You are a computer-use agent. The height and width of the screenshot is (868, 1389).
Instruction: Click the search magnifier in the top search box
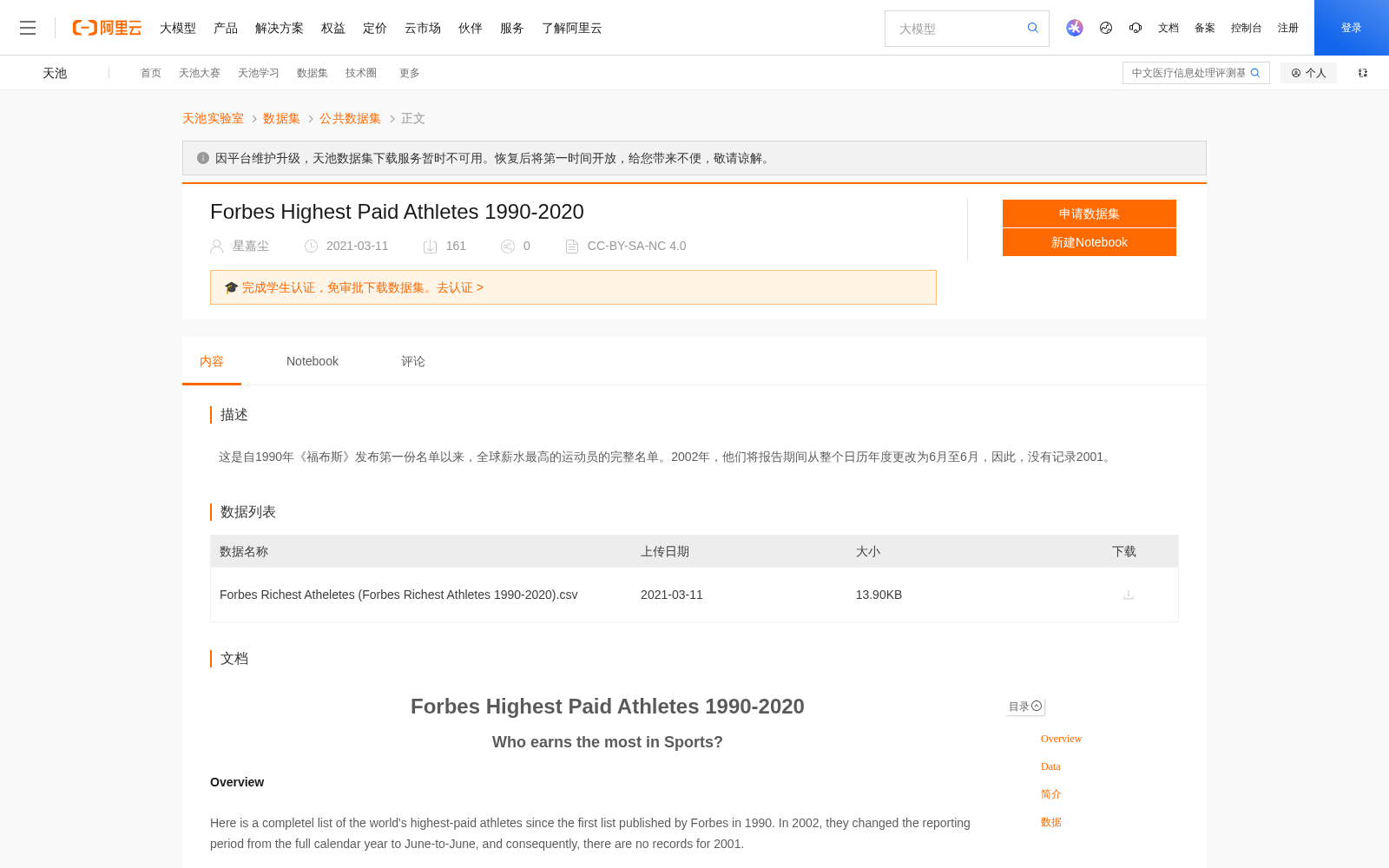click(1033, 28)
